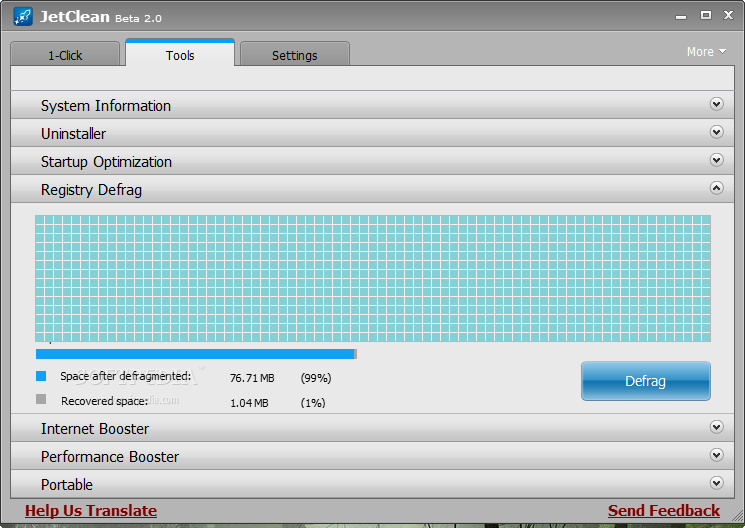
Task: Click the Registry Defrag up-chevron icon
Action: tap(716, 188)
